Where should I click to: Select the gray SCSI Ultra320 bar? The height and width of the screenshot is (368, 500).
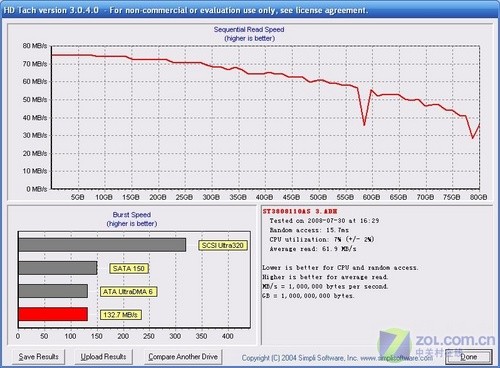[x=102, y=245]
